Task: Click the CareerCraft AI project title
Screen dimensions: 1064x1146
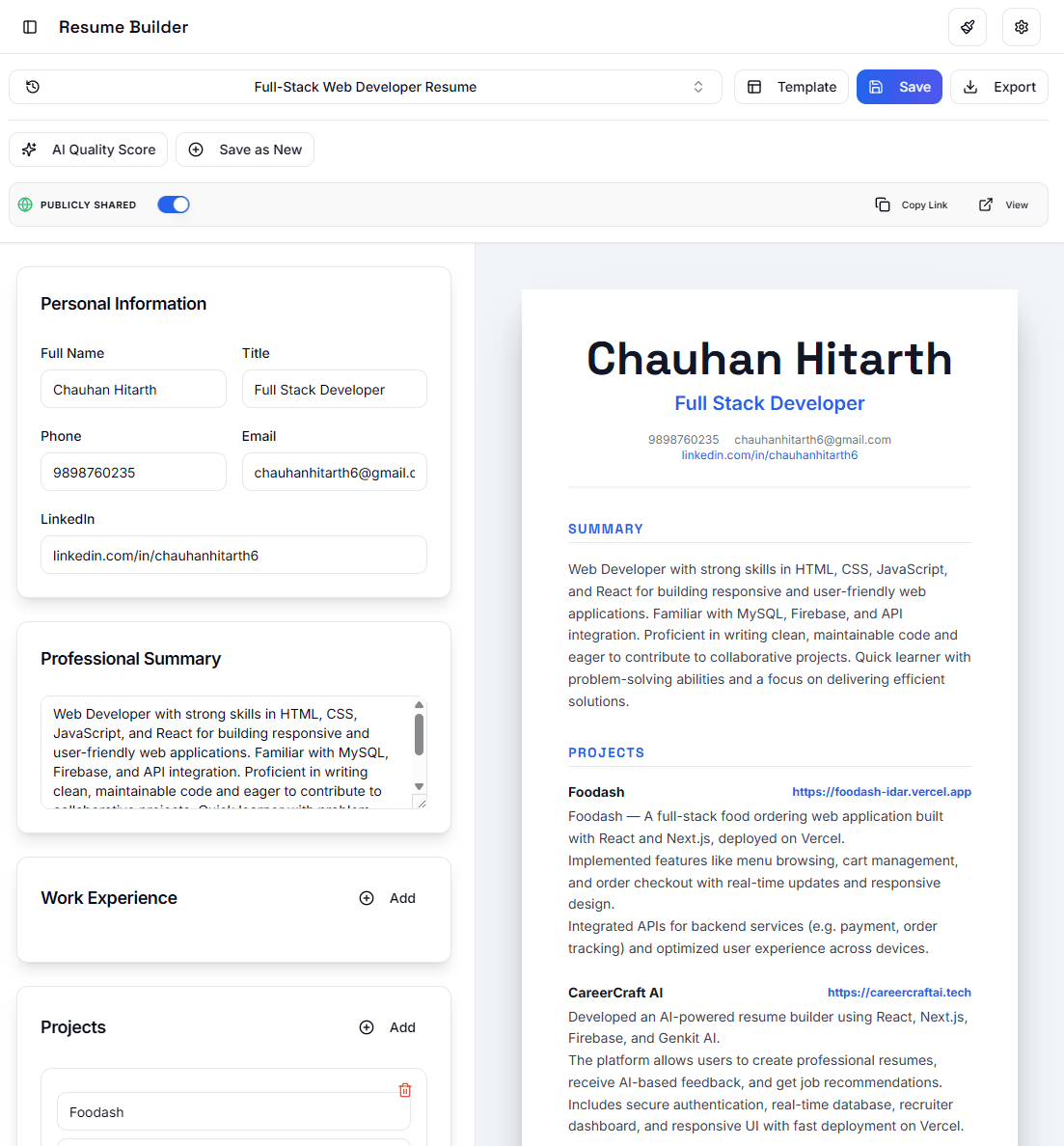Action: coord(615,993)
